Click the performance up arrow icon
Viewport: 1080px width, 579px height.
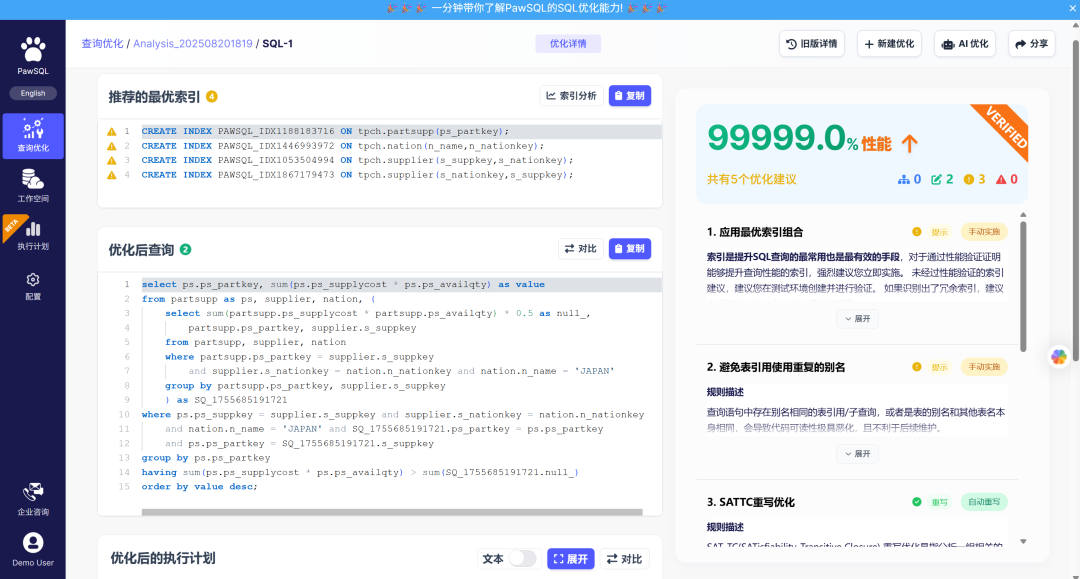(909, 143)
